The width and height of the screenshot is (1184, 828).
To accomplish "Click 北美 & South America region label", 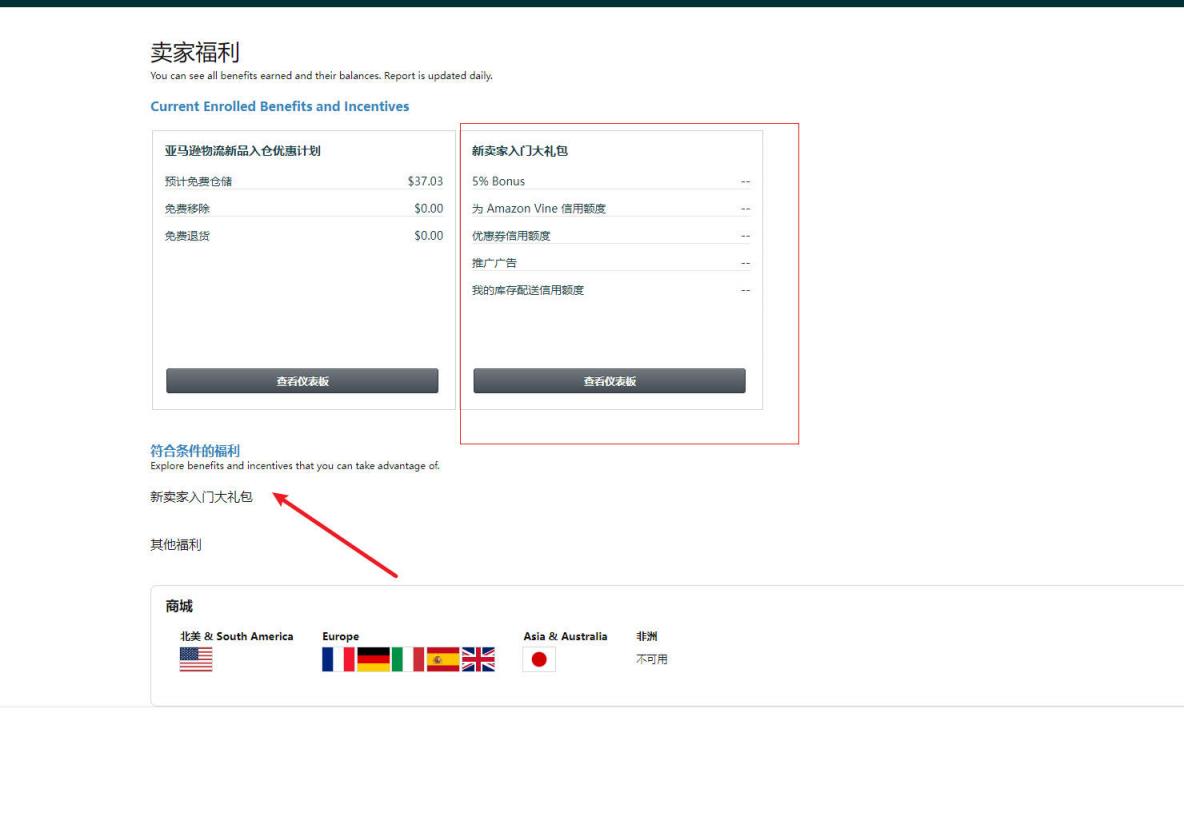I will click(236, 636).
